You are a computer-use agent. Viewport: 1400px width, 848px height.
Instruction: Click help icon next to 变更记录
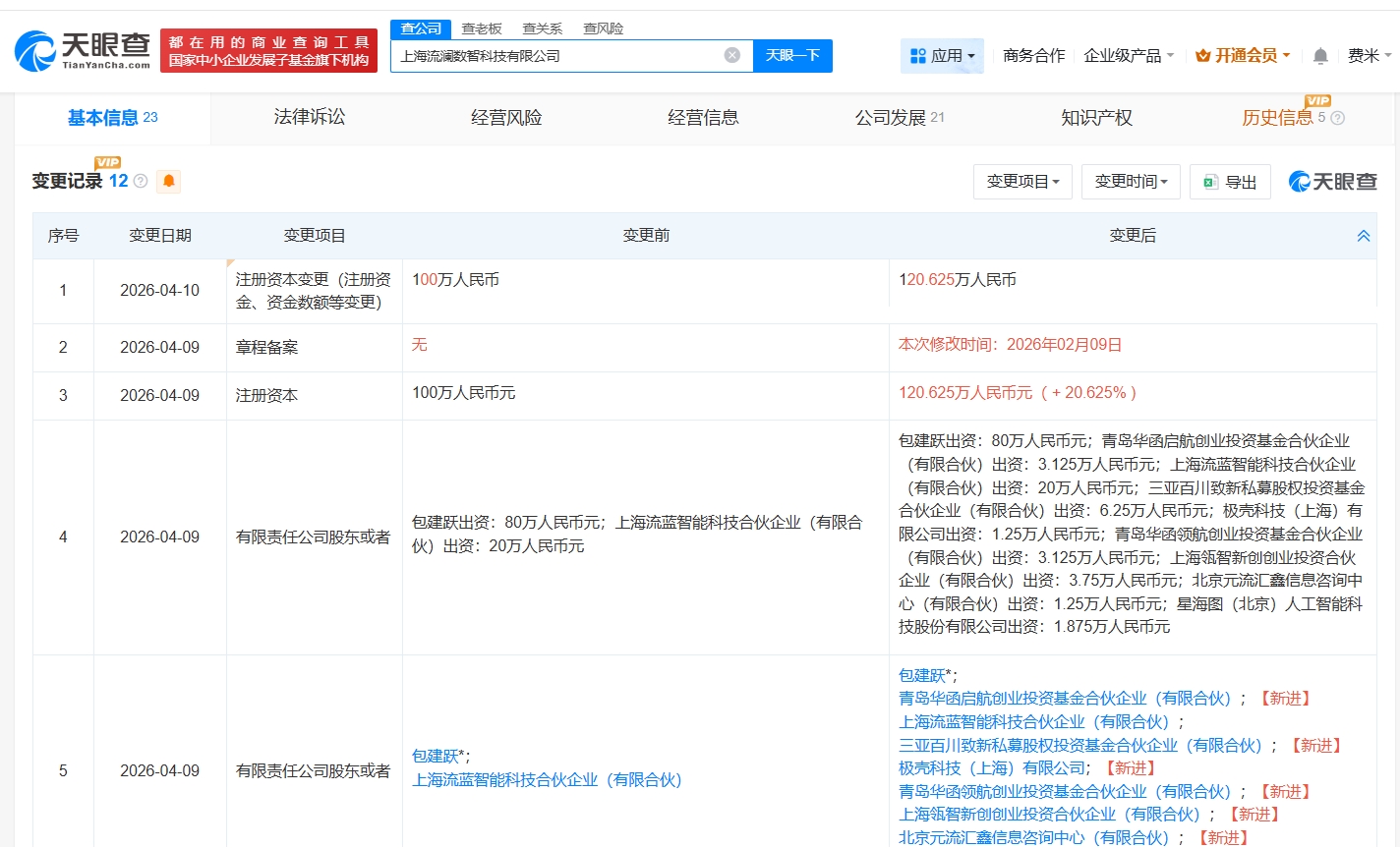point(141,181)
